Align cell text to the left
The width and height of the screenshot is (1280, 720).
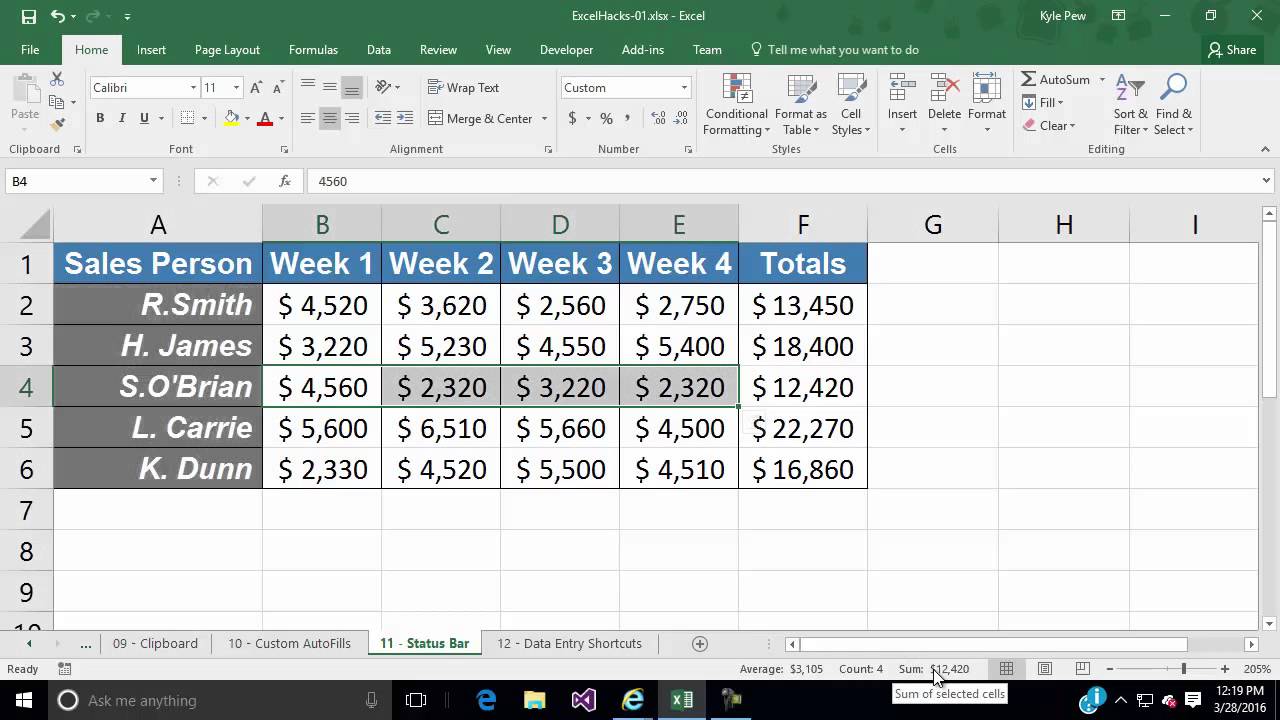[x=307, y=118]
